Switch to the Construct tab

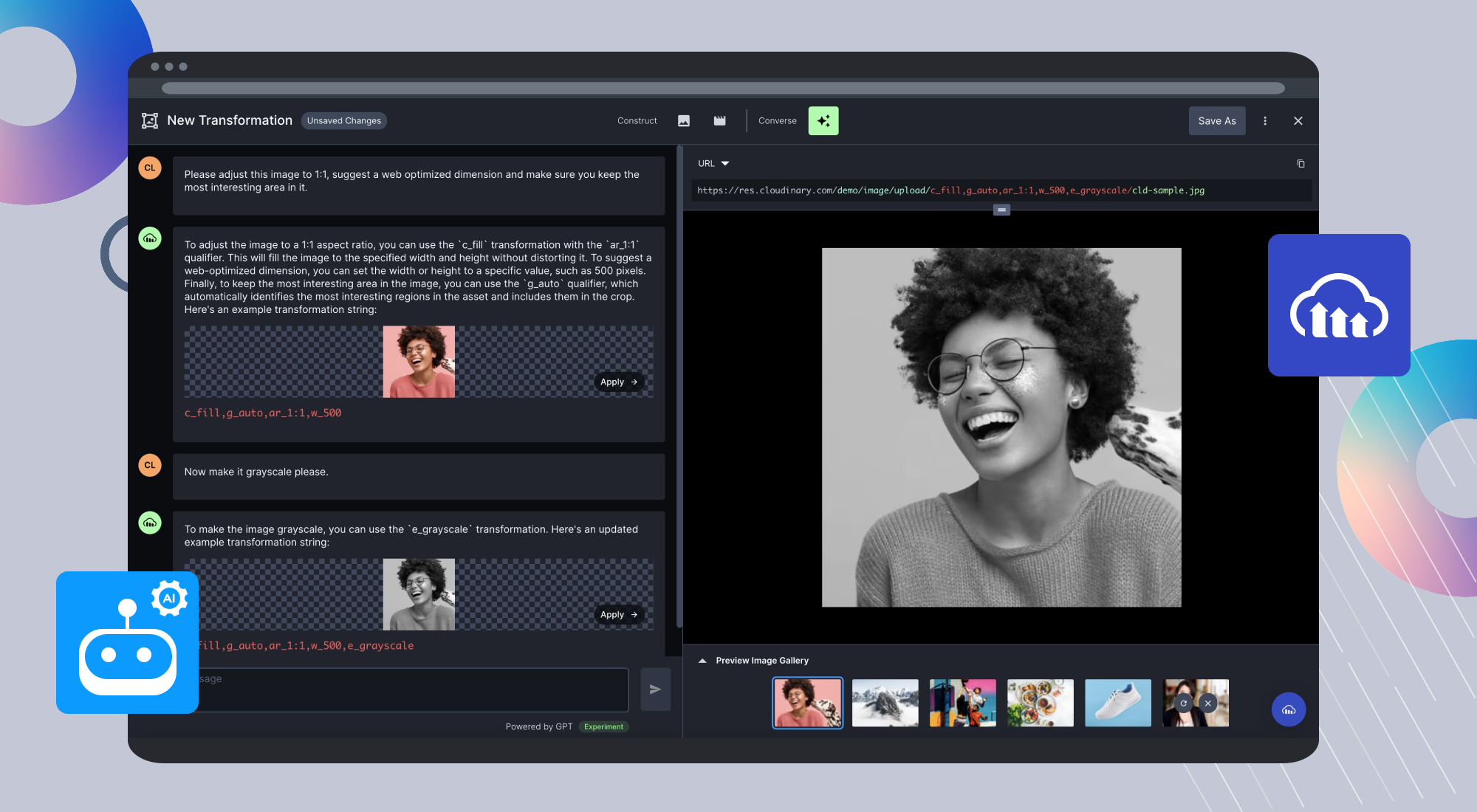637,120
